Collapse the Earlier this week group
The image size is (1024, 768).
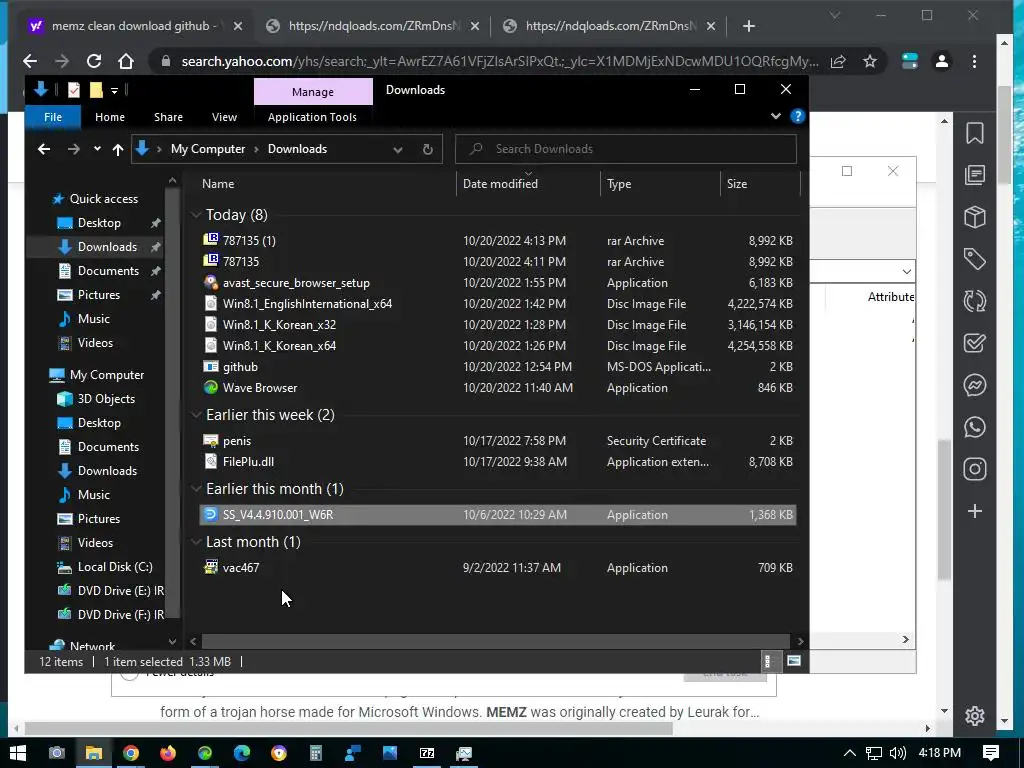tap(196, 415)
